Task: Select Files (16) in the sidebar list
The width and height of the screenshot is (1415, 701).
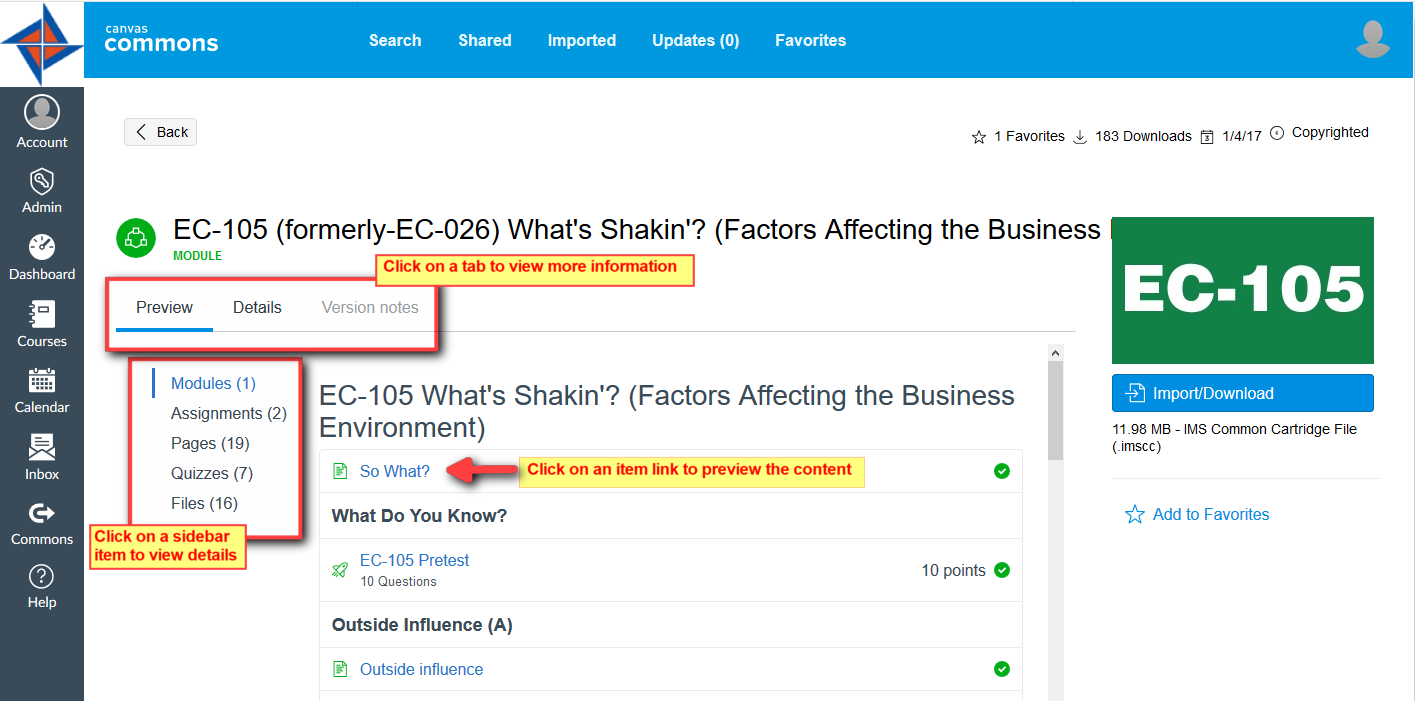Action: (x=204, y=503)
